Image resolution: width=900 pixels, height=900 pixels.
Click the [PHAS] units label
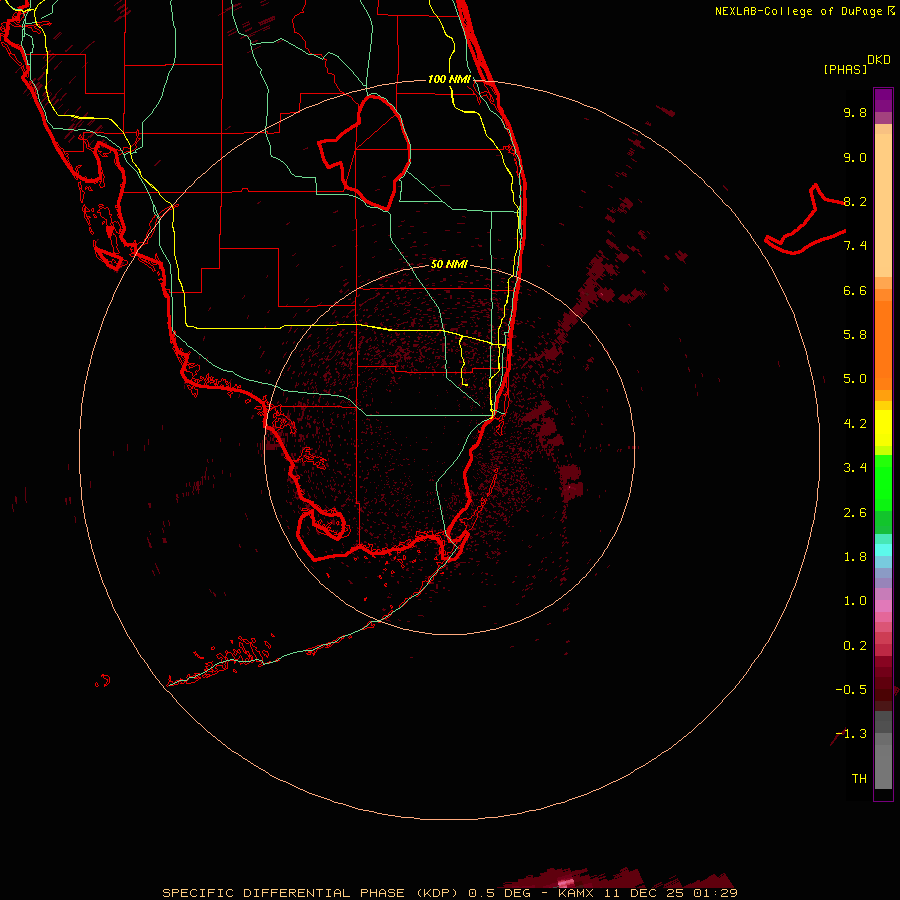point(845,69)
